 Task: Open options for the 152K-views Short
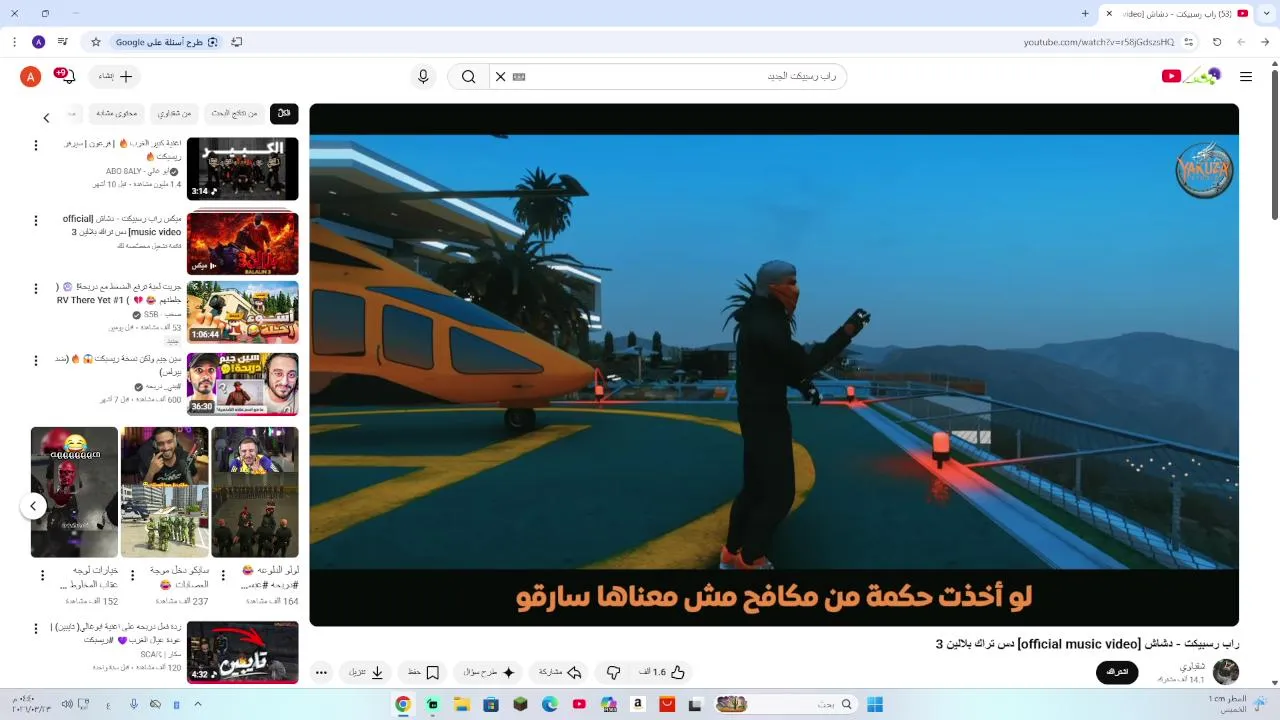tap(42, 575)
